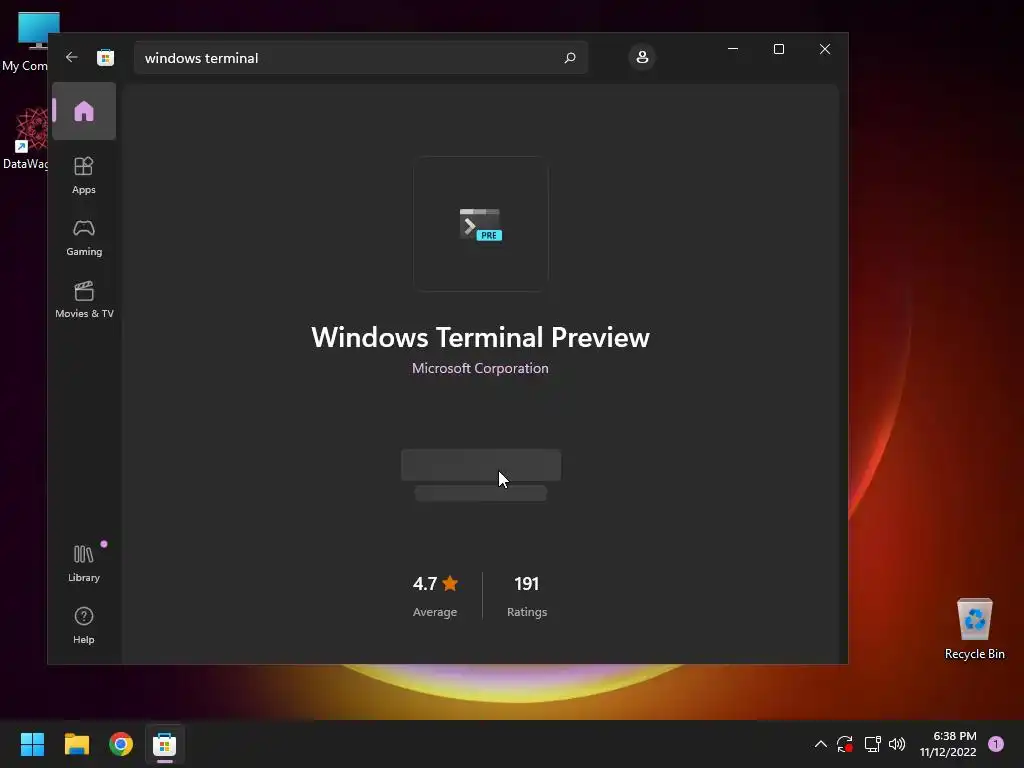
Task: Open the Apps section in sidebar
Action: pos(84,175)
